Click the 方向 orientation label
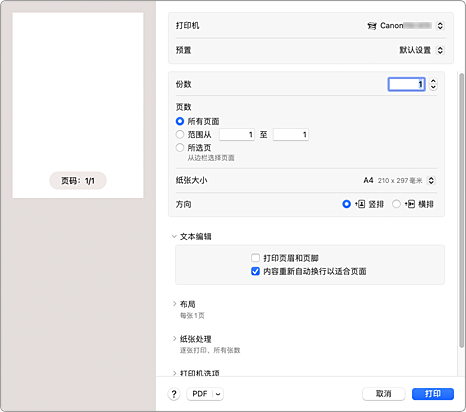The image size is (466, 412). coord(184,204)
